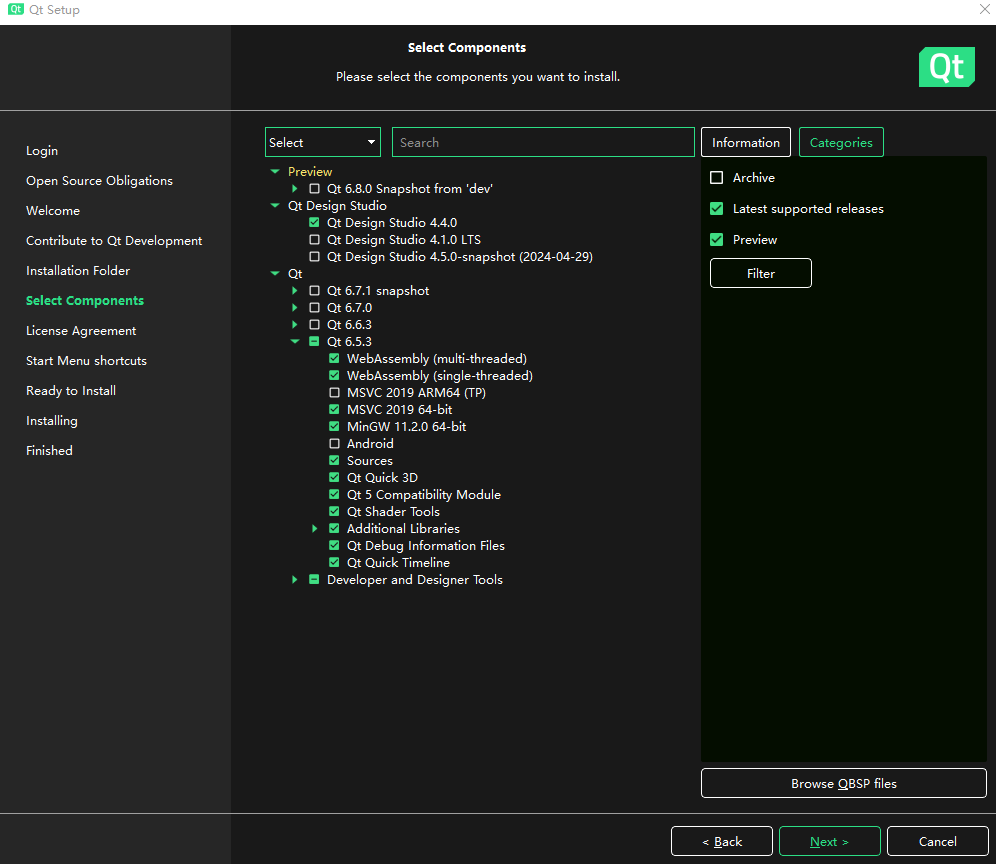
Task: Close the Qt Setup window
Action: [x=984, y=10]
